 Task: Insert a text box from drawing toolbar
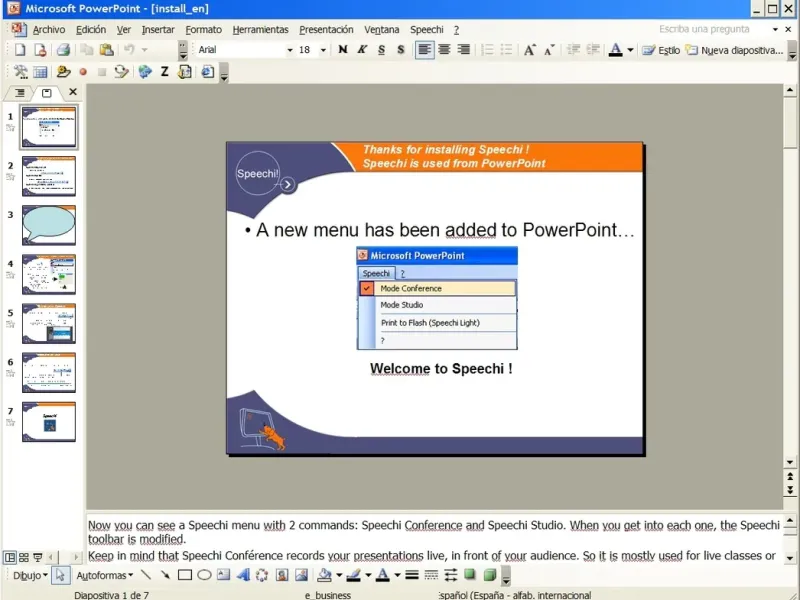click(x=223, y=575)
